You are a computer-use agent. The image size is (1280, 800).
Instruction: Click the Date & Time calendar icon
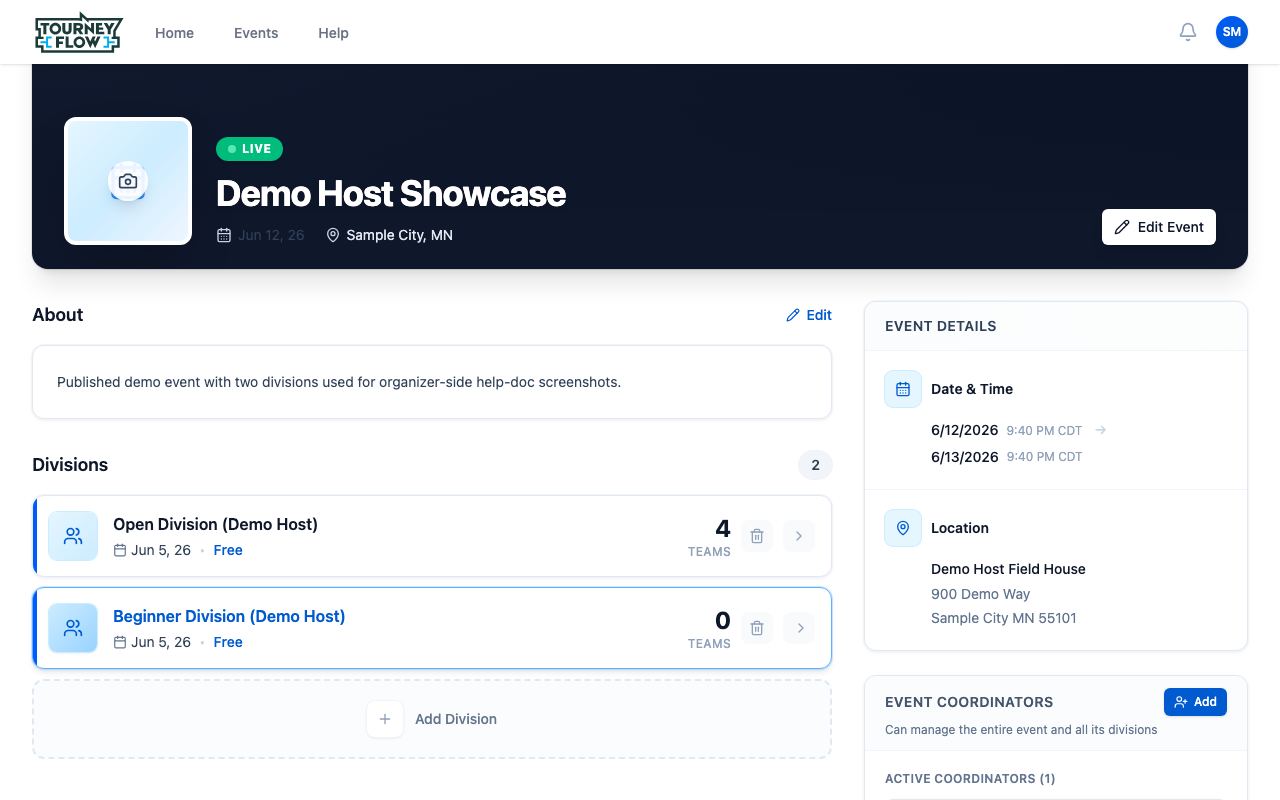[x=903, y=389]
